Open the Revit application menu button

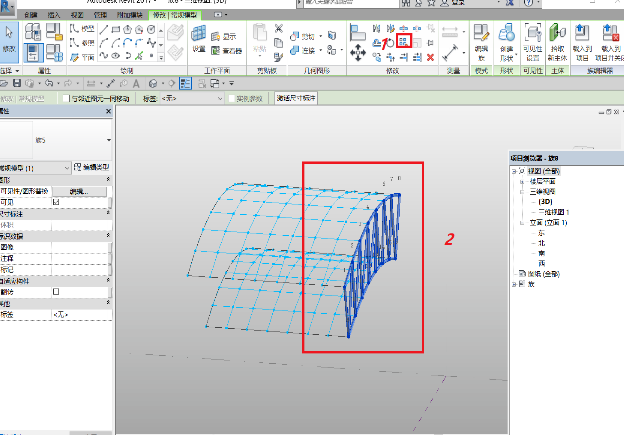[7, 7]
